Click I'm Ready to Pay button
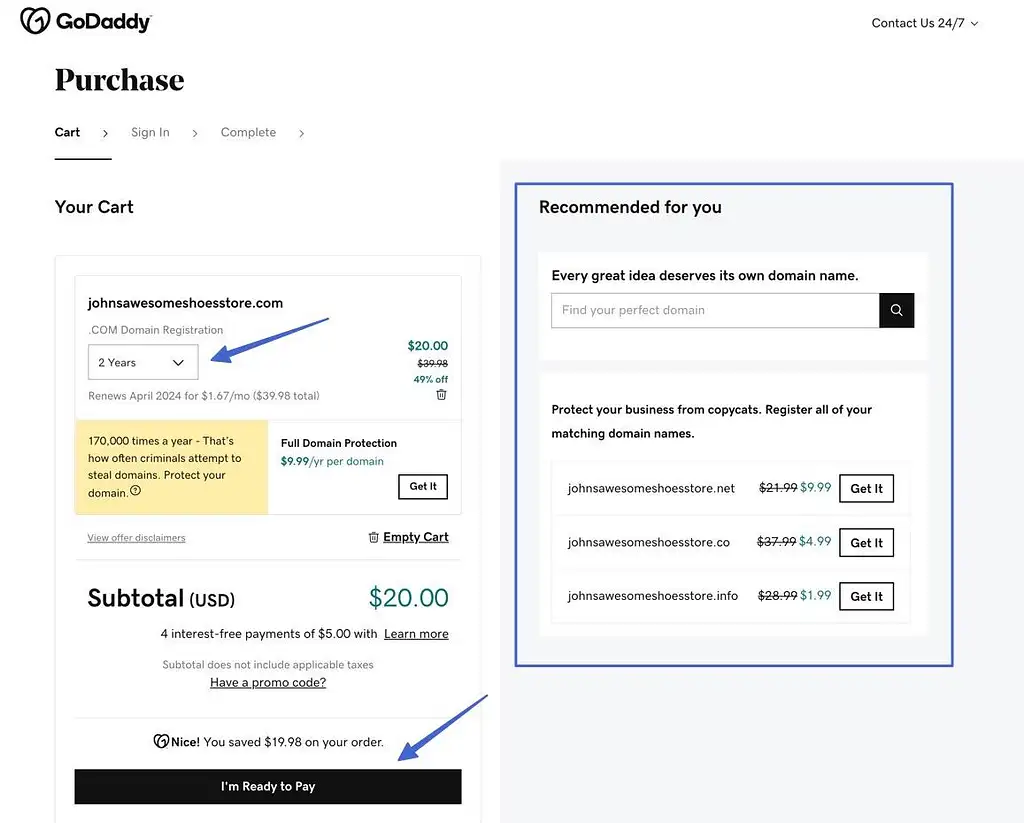The image size is (1024, 823). point(268,786)
